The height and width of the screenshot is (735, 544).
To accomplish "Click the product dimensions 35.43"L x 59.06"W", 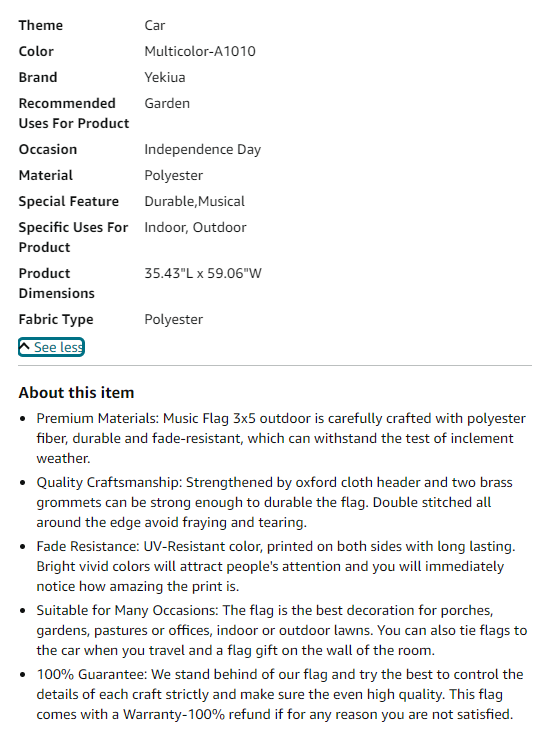I will point(203,273).
